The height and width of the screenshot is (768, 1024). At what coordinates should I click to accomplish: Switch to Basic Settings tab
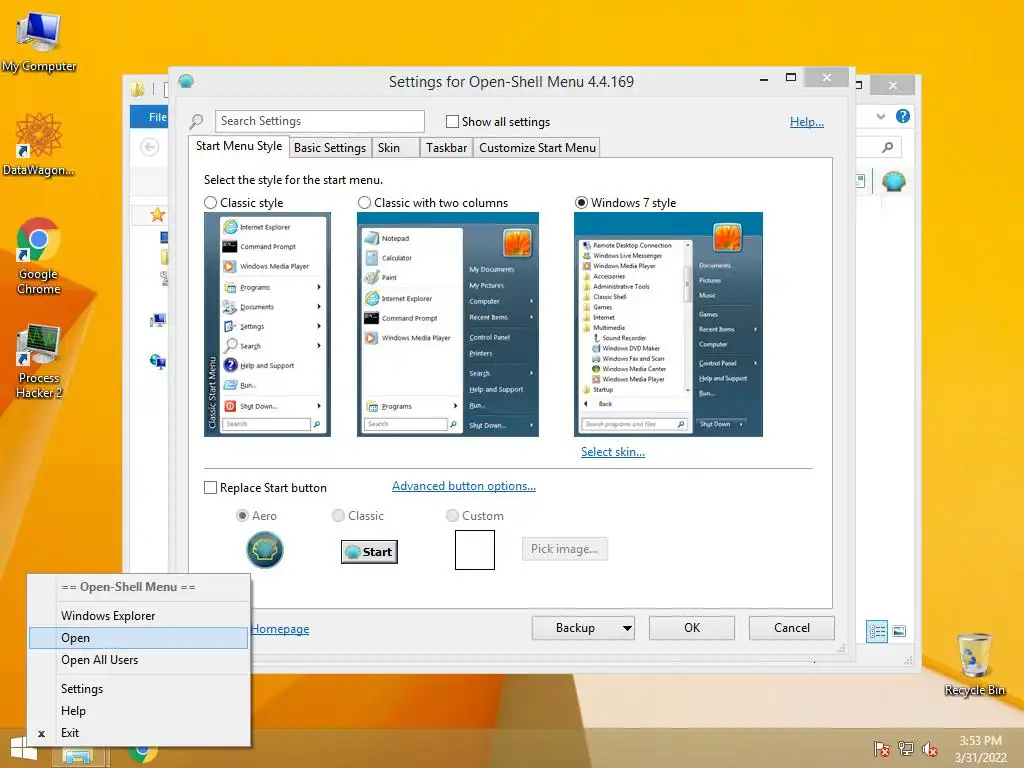[x=330, y=148]
